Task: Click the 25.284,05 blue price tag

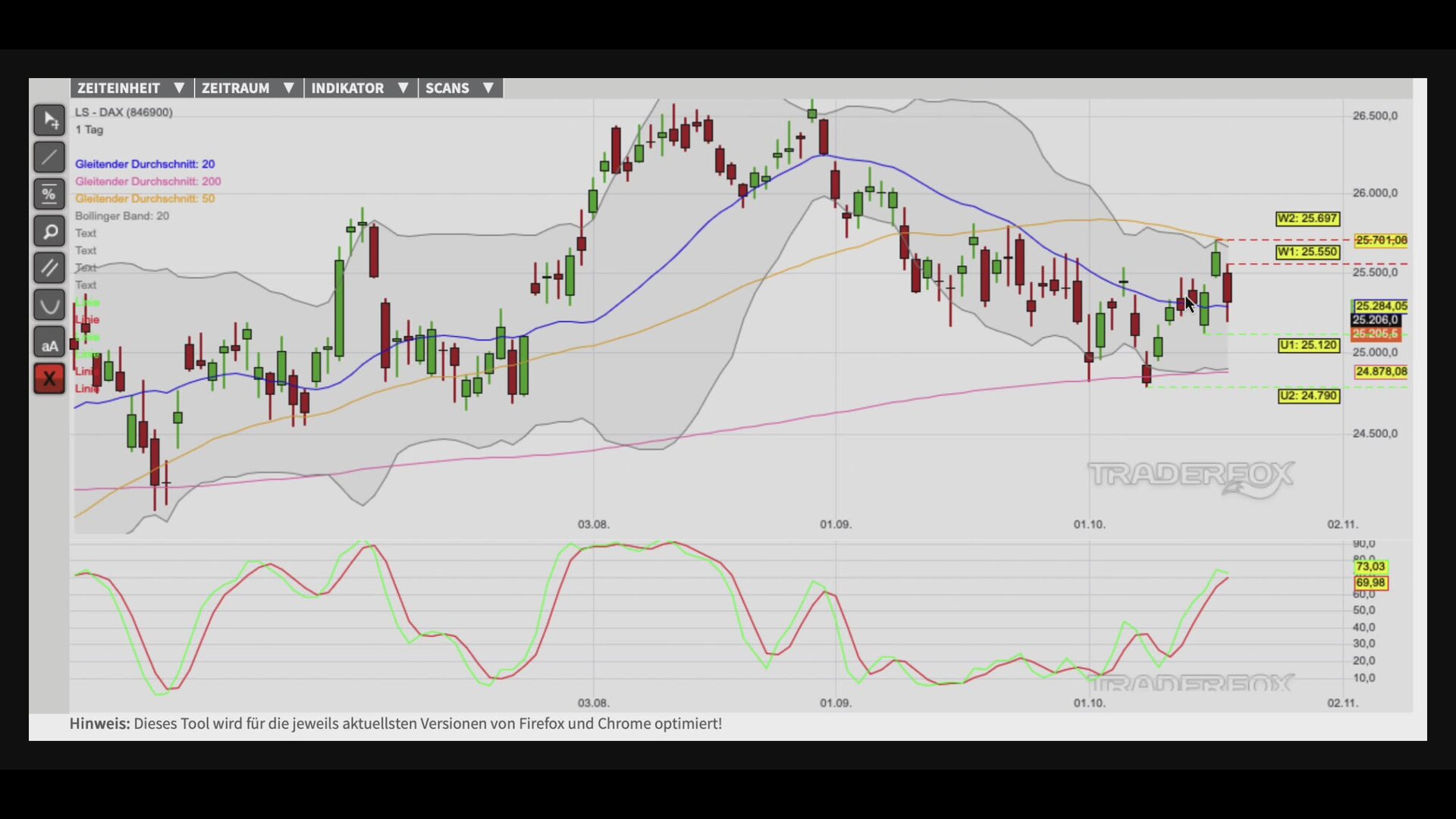Action: (1380, 306)
